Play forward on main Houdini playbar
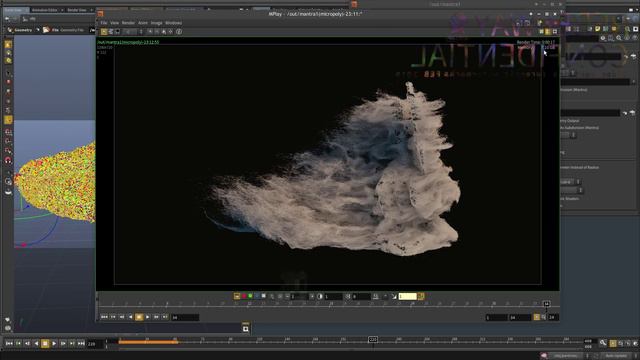This screenshot has height=360, width=640. click(x=54, y=344)
